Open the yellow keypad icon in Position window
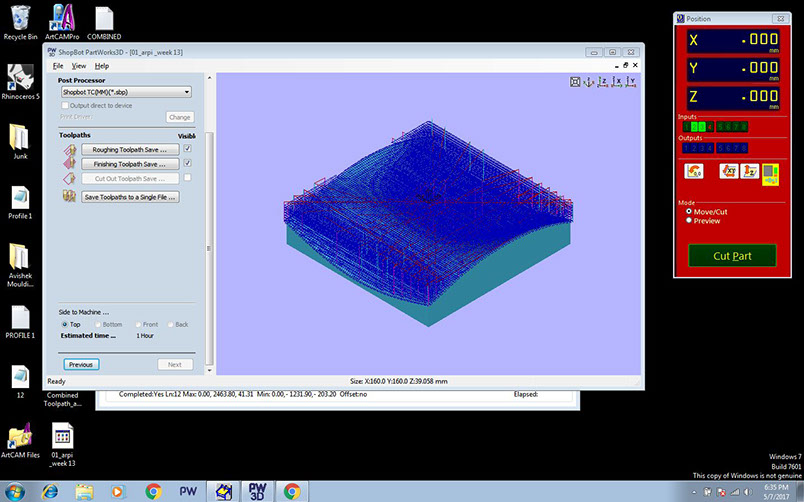The height and width of the screenshot is (502, 804). coord(770,174)
